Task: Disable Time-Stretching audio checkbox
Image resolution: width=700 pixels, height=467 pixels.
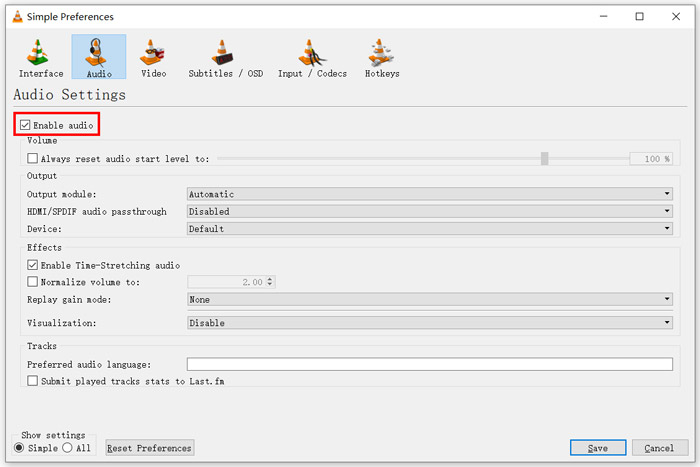Action: point(32,265)
